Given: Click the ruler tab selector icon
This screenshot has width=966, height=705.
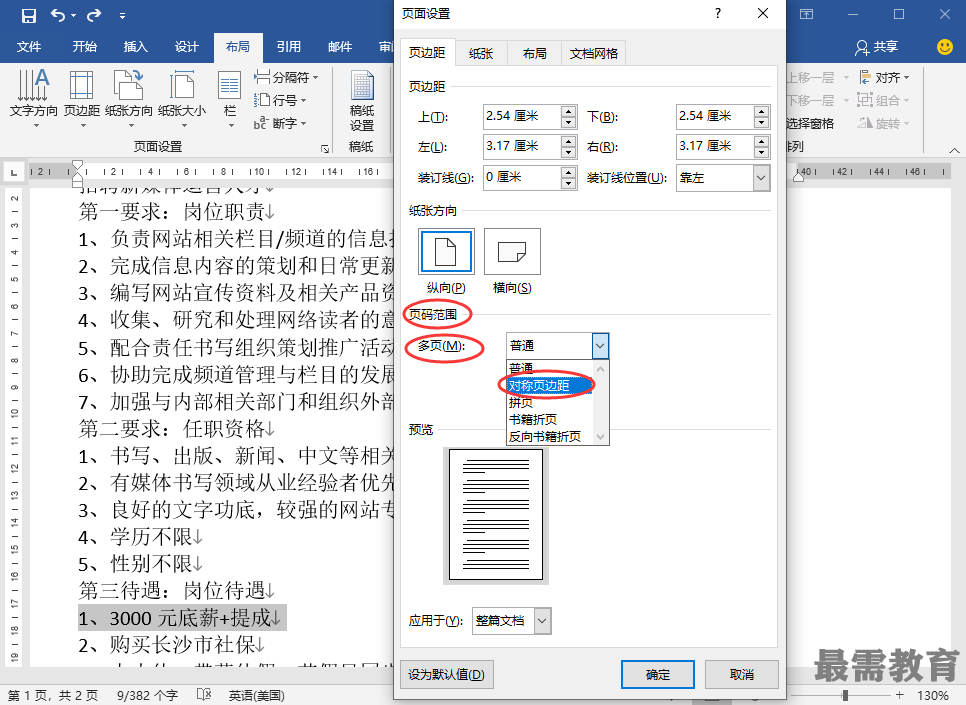Looking at the screenshot, I should pyautogui.click(x=14, y=173).
